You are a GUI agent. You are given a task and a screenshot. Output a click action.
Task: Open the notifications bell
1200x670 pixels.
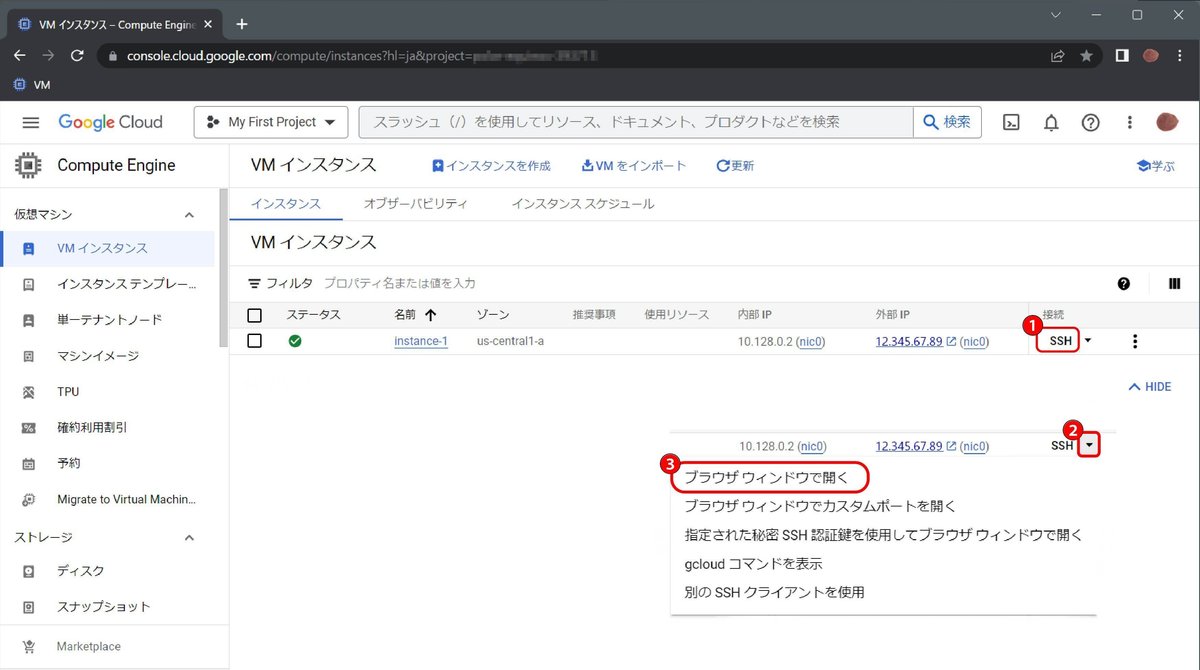point(1051,122)
